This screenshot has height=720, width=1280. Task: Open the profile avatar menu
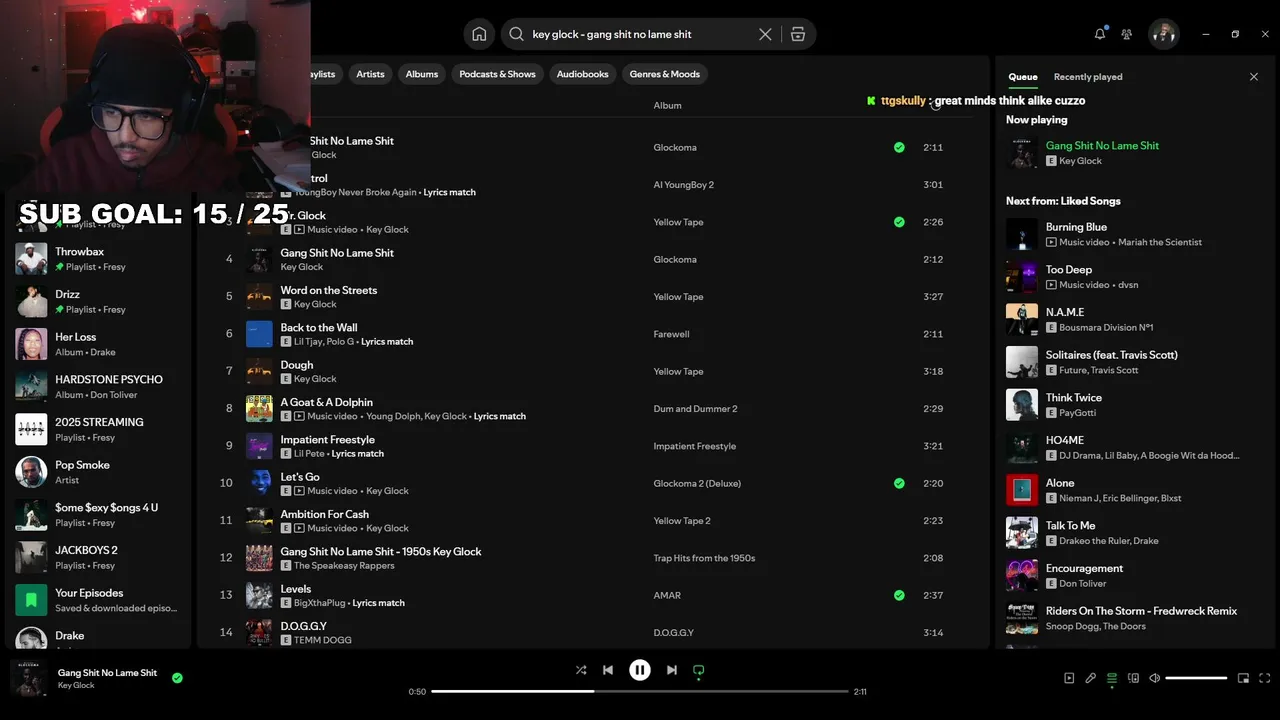[x=1164, y=34]
